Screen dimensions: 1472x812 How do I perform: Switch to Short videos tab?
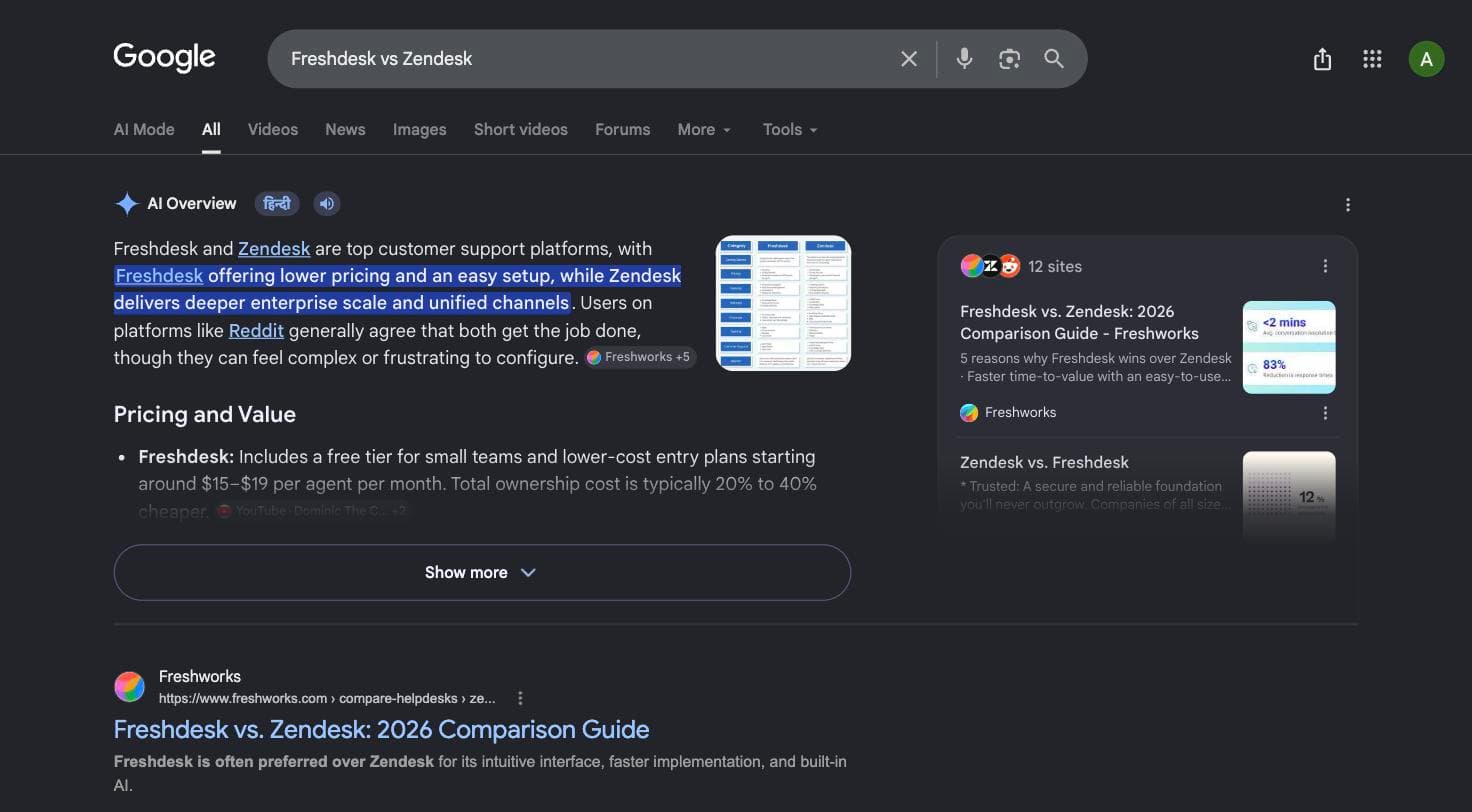tap(521, 129)
